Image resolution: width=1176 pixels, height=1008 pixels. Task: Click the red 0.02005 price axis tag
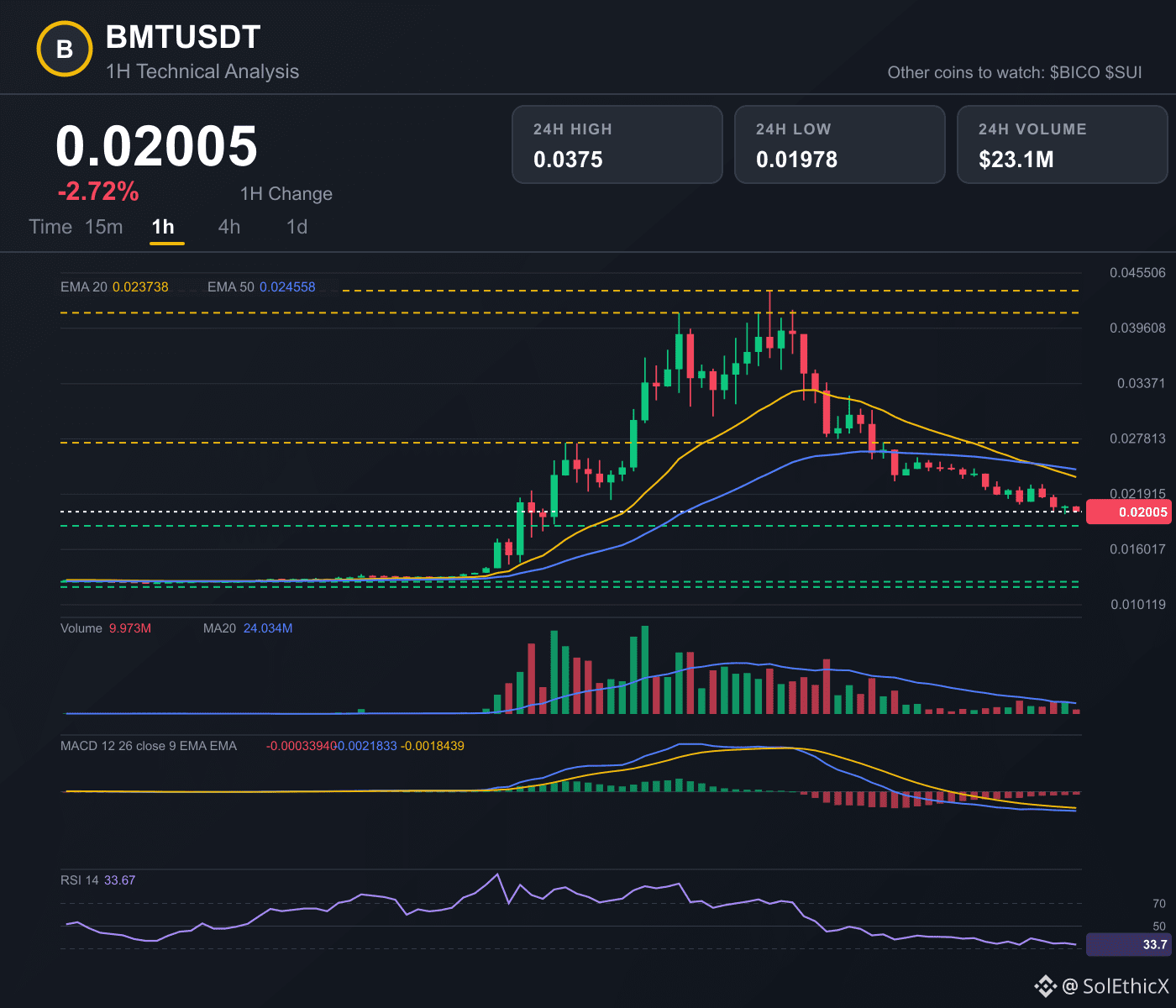(1131, 512)
